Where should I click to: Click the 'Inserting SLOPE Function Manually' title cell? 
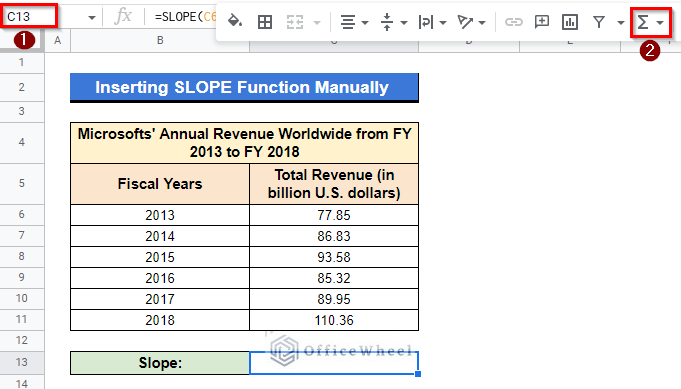(x=245, y=87)
